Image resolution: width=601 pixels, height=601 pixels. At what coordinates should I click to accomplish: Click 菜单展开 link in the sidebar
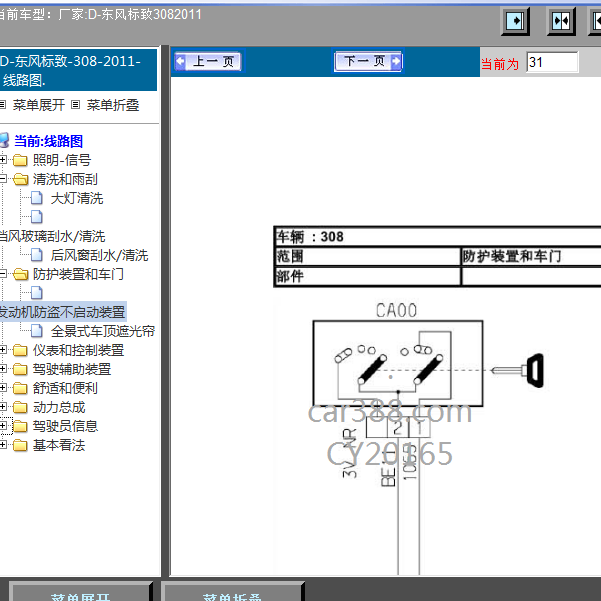coord(38,105)
